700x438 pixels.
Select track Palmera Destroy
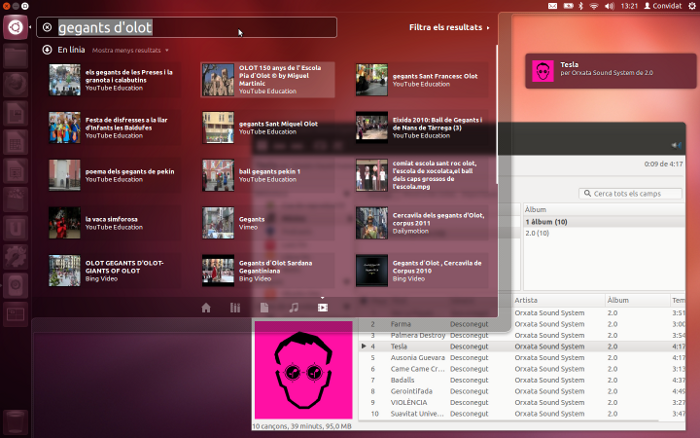(521, 335)
